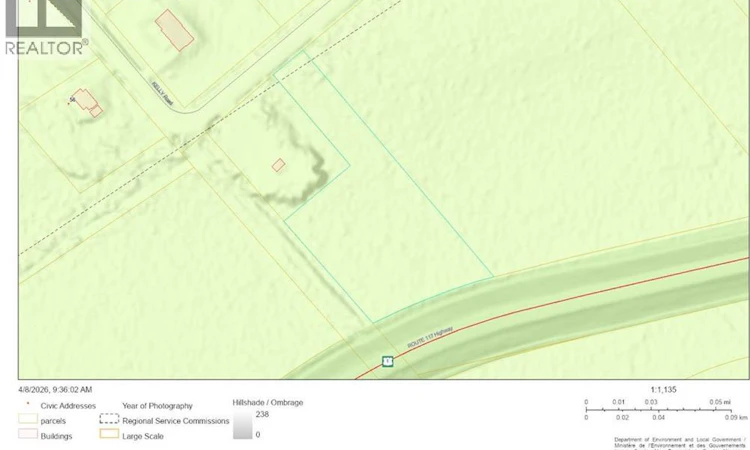Click the parcels legend swatch
750x450 pixels.
(28, 419)
